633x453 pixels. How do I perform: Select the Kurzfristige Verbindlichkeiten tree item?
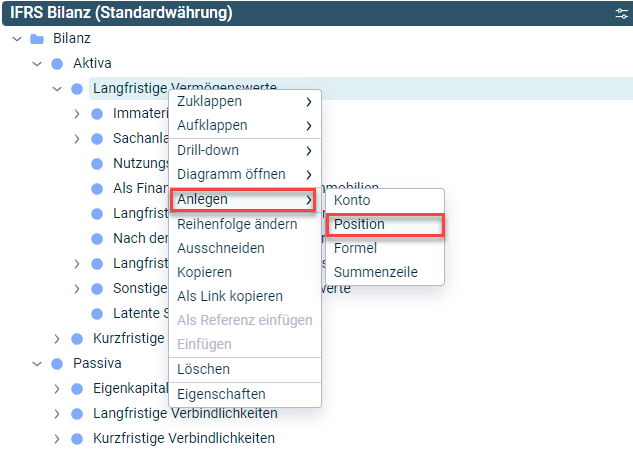tap(184, 438)
